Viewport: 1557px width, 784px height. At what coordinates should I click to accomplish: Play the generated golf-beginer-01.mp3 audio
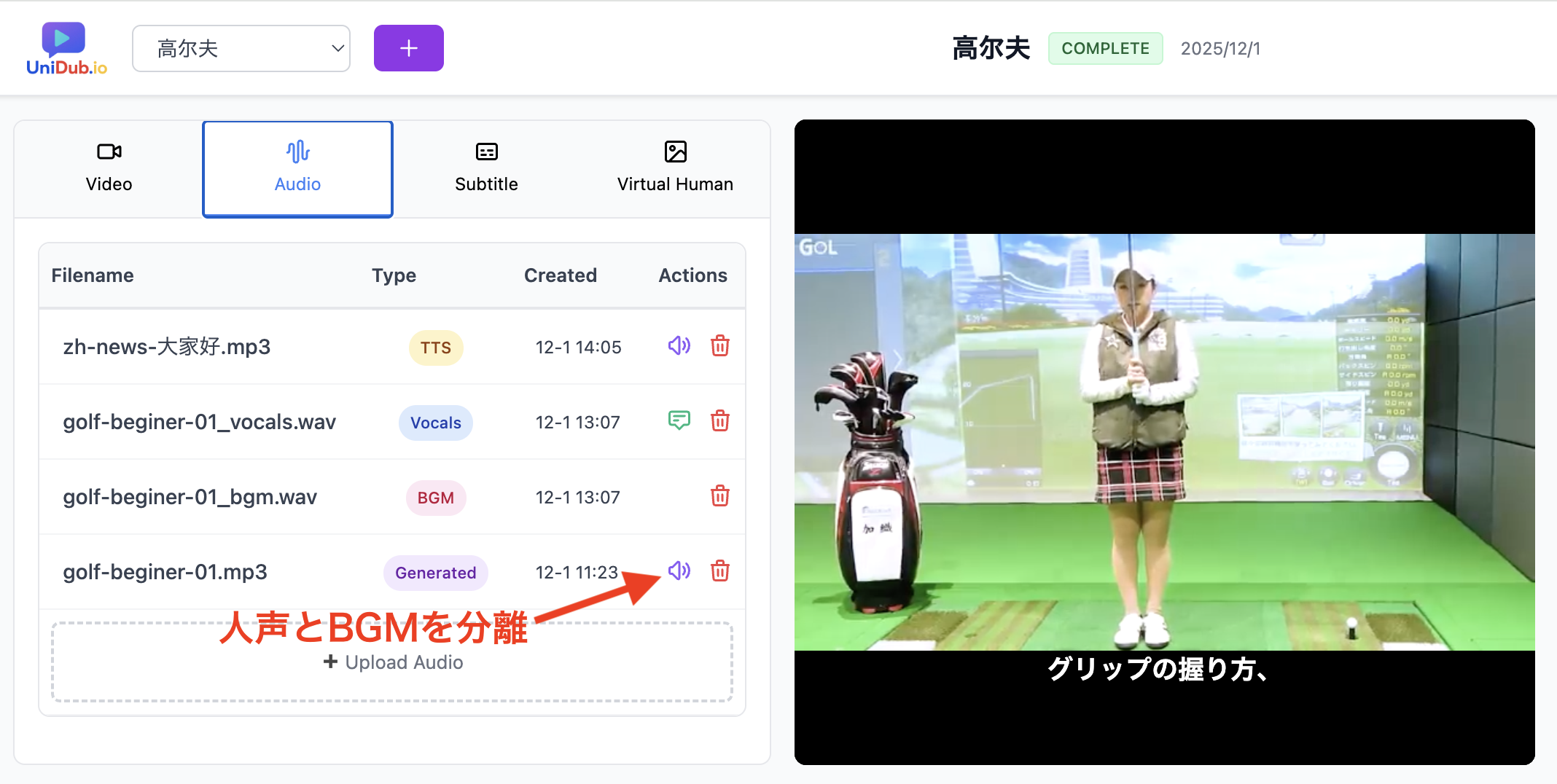pos(679,571)
